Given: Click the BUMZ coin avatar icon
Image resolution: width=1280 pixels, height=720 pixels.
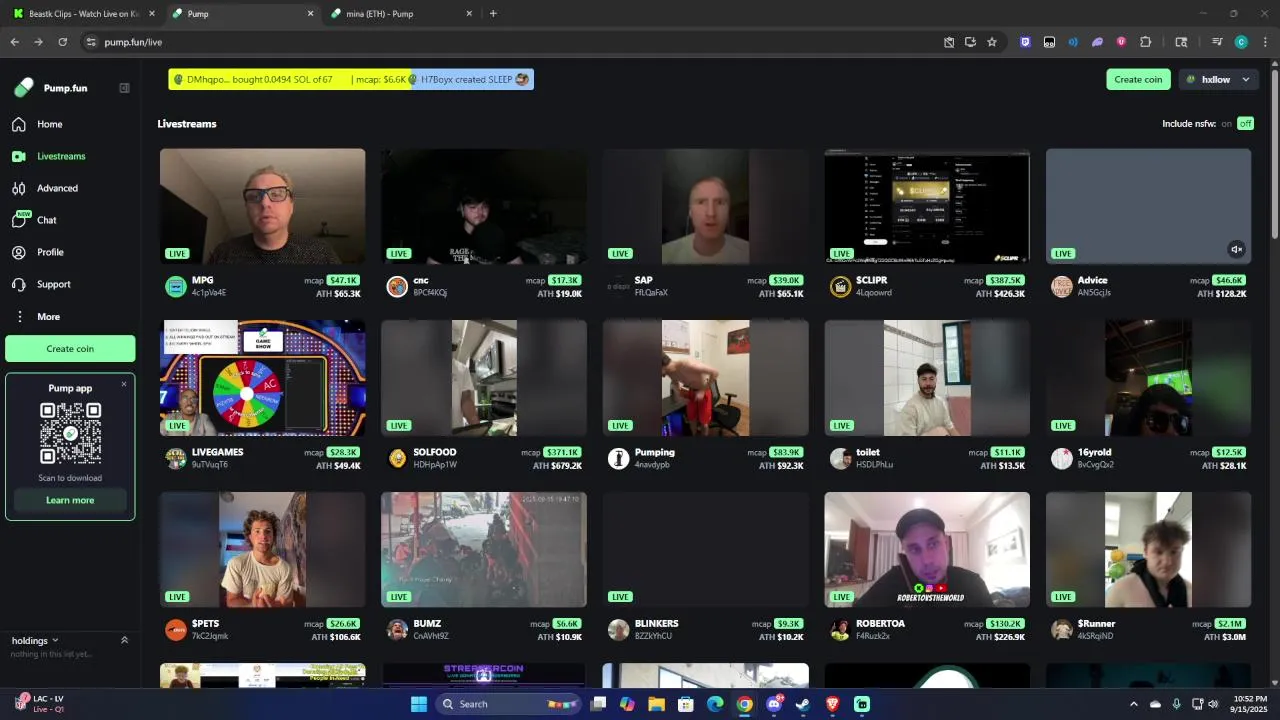Looking at the screenshot, I should click(x=397, y=630).
